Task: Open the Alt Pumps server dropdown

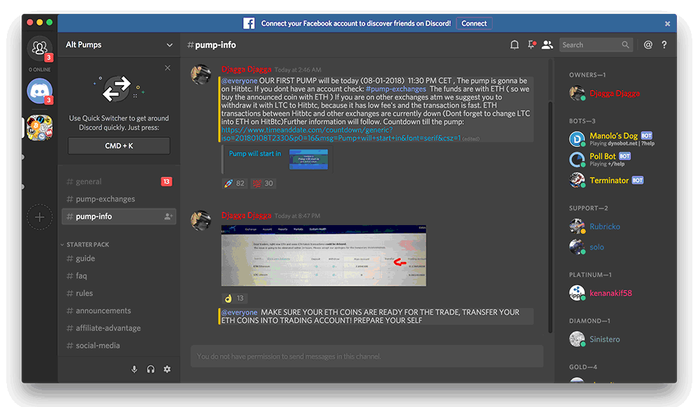Action: [169, 45]
